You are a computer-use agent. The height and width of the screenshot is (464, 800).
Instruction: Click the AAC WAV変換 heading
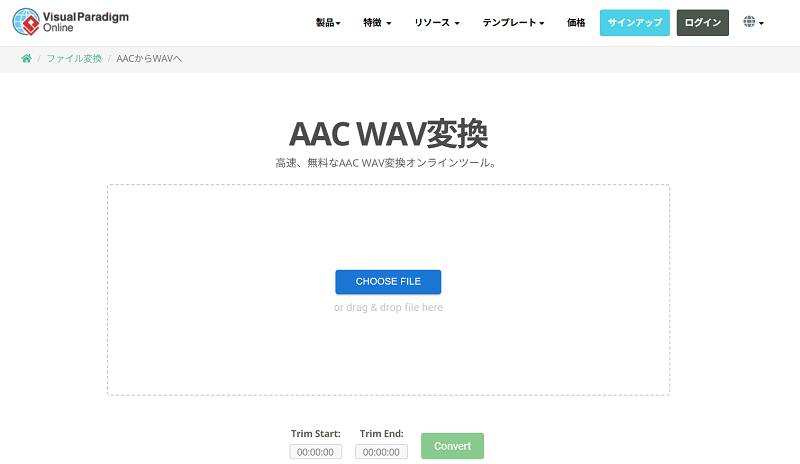(388, 134)
